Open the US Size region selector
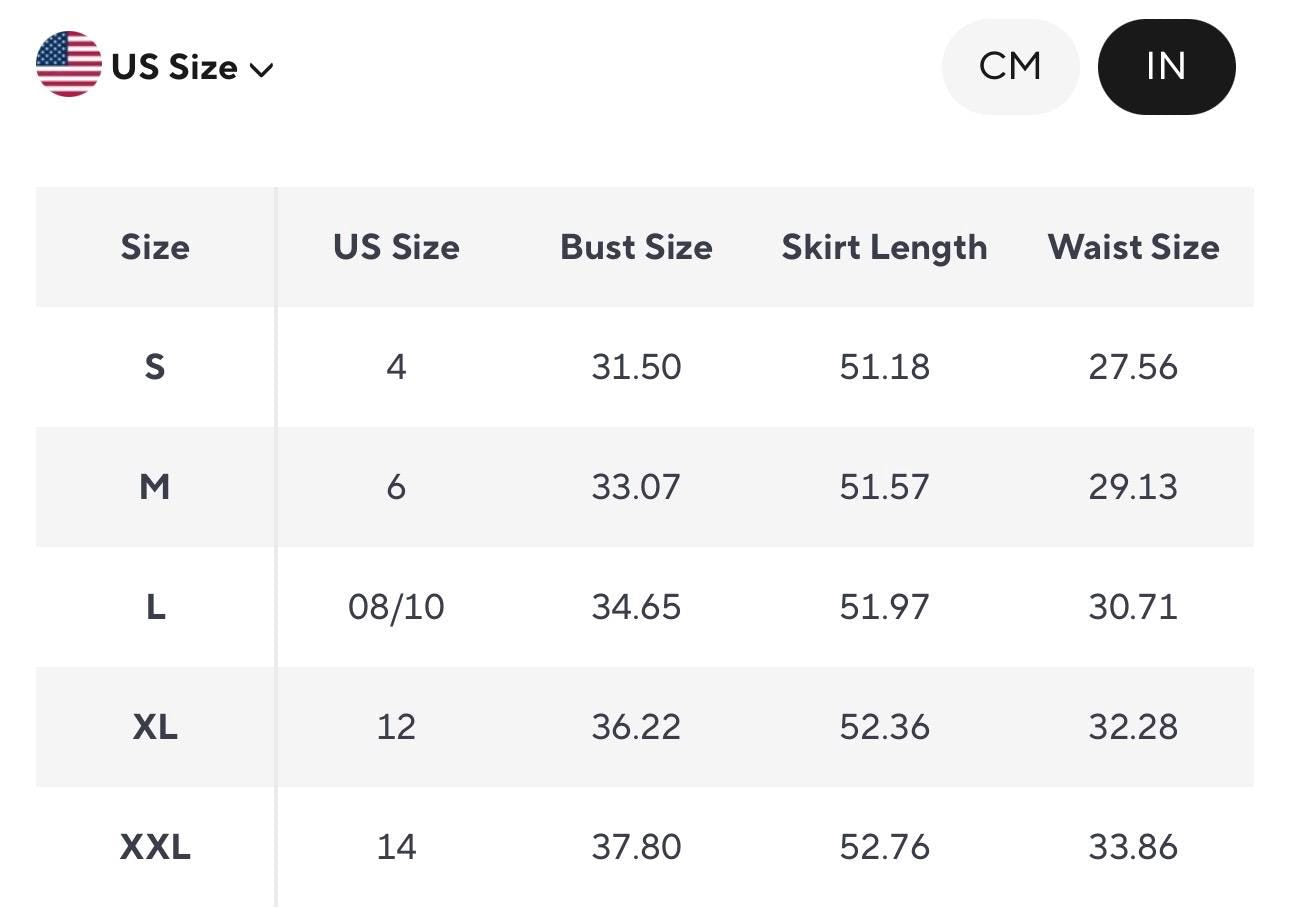Screen dimensions: 1290x917 [x=155, y=65]
